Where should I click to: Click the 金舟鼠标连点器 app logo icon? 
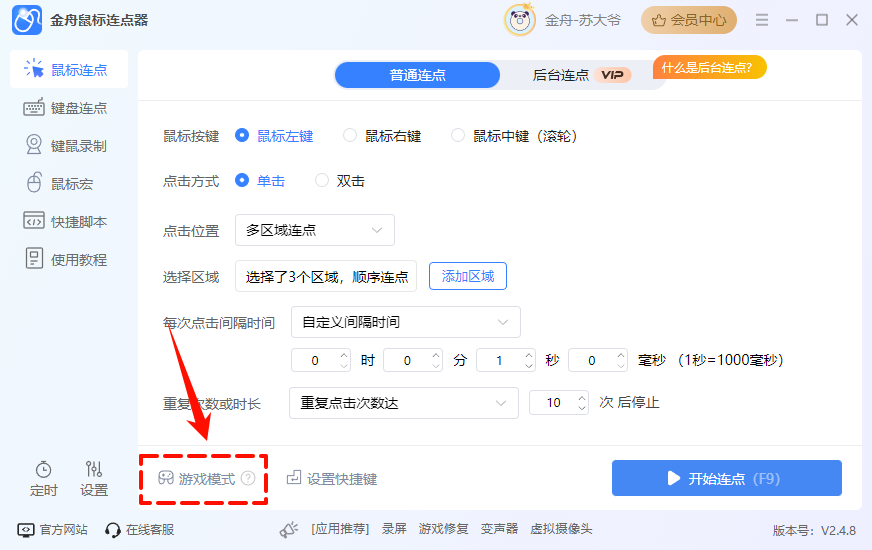tap(27, 20)
